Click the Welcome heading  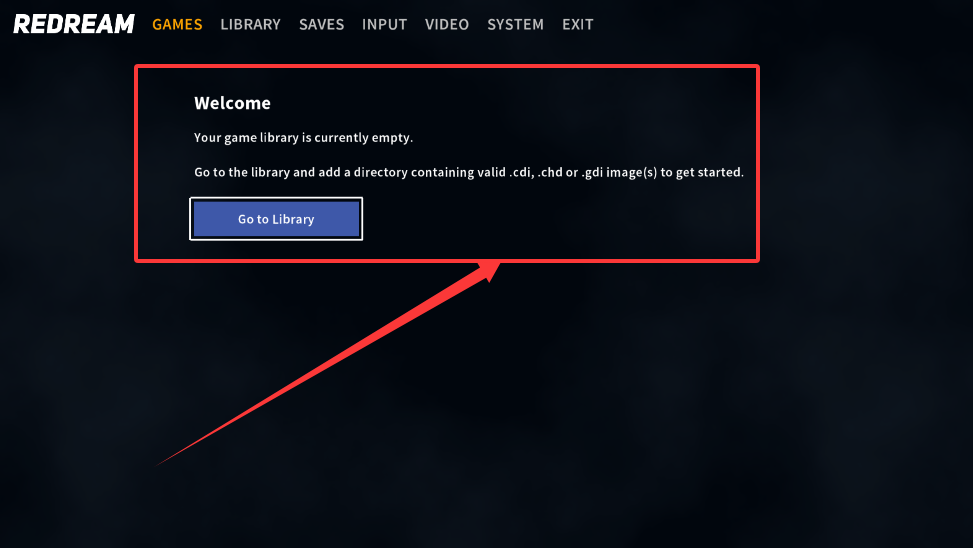coord(232,103)
